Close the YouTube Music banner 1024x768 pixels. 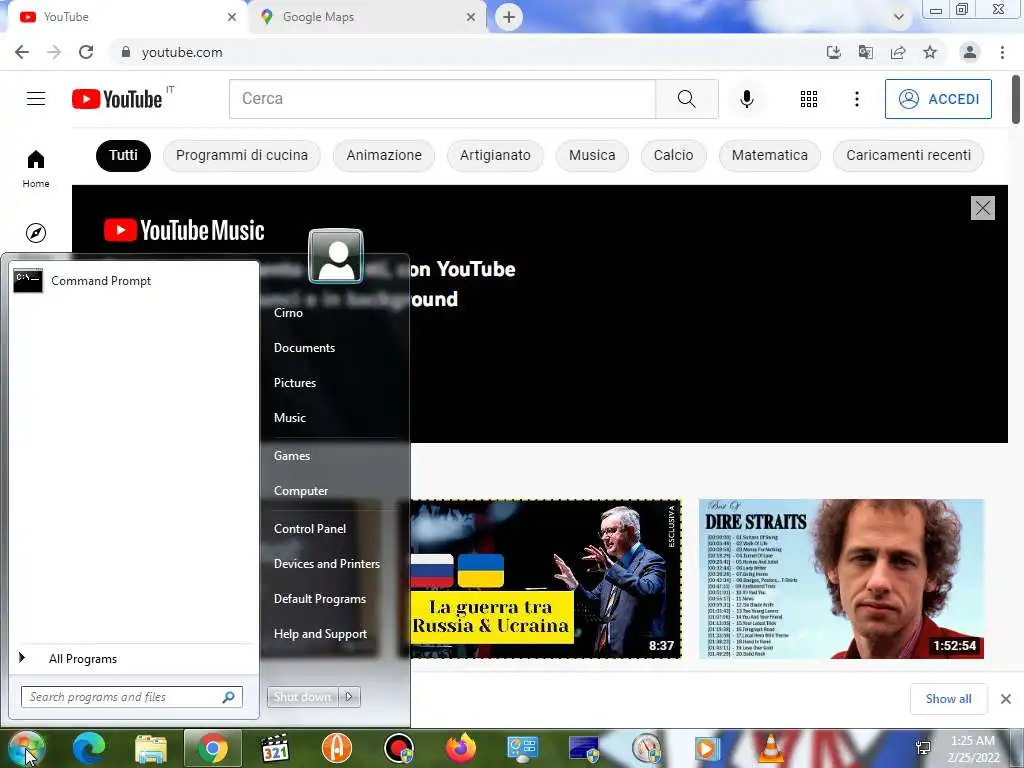[x=983, y=208]
